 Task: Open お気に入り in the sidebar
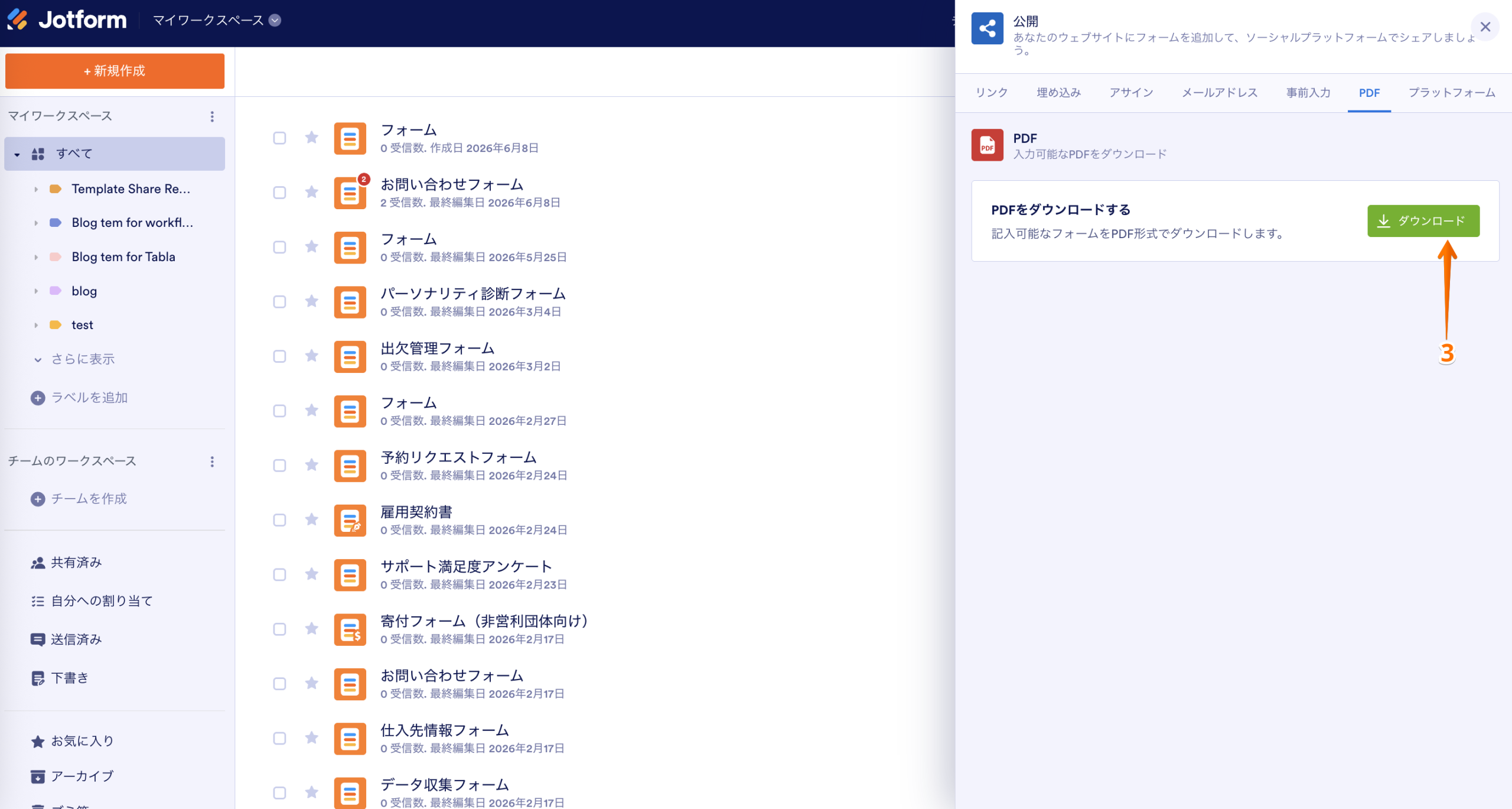click(72, 741)
